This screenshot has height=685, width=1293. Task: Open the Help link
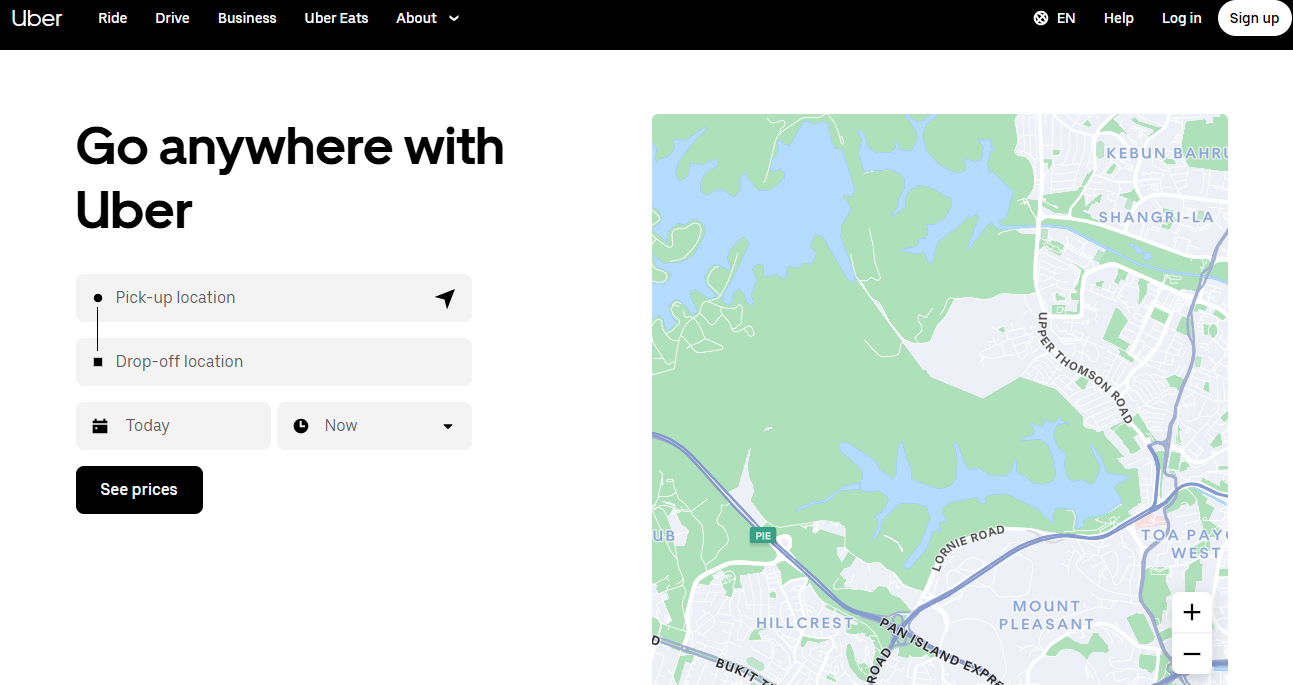[1118, 18]
